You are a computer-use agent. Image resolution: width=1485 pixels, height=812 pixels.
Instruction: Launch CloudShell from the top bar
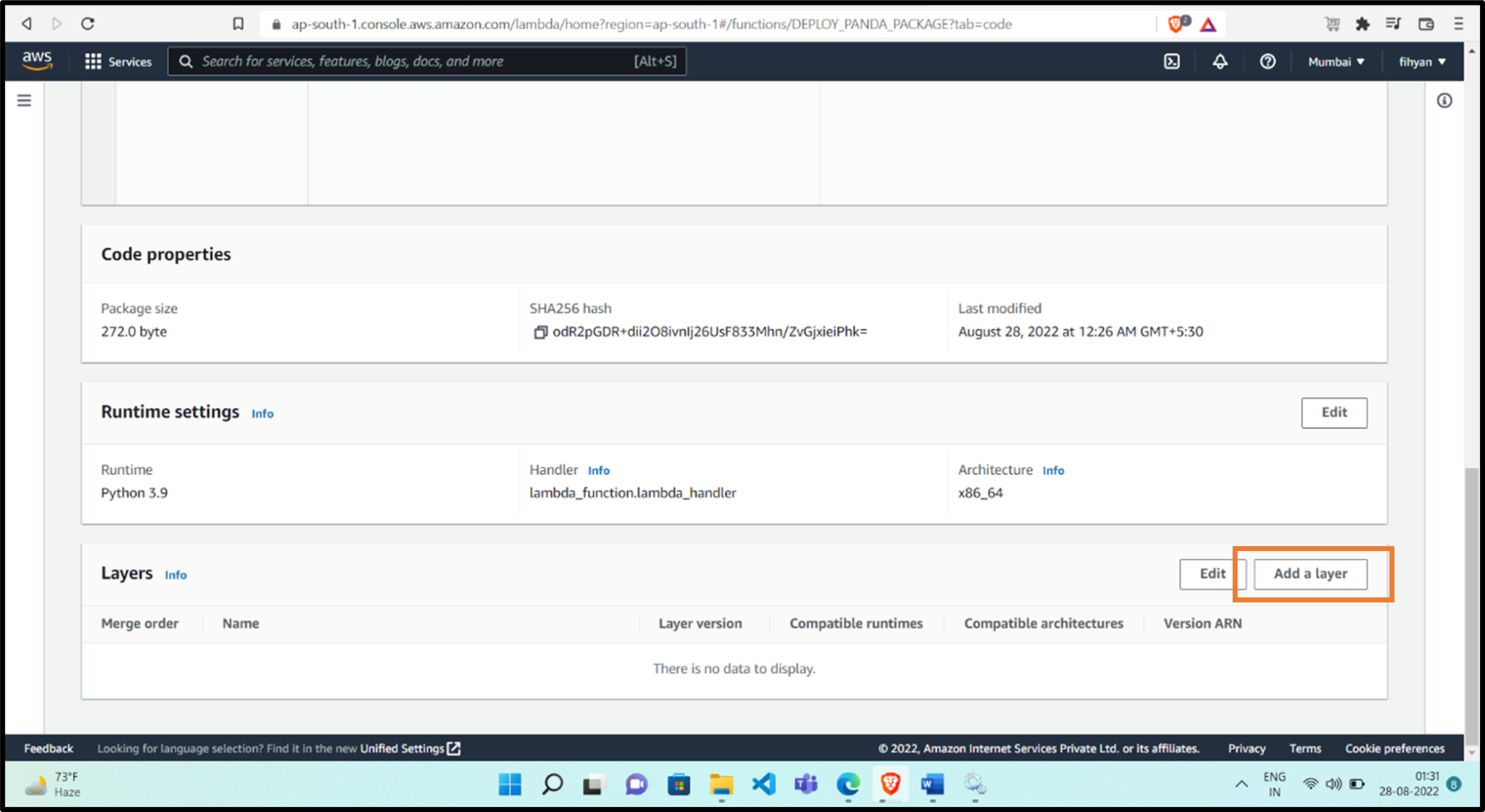[x=1172, y=61]
